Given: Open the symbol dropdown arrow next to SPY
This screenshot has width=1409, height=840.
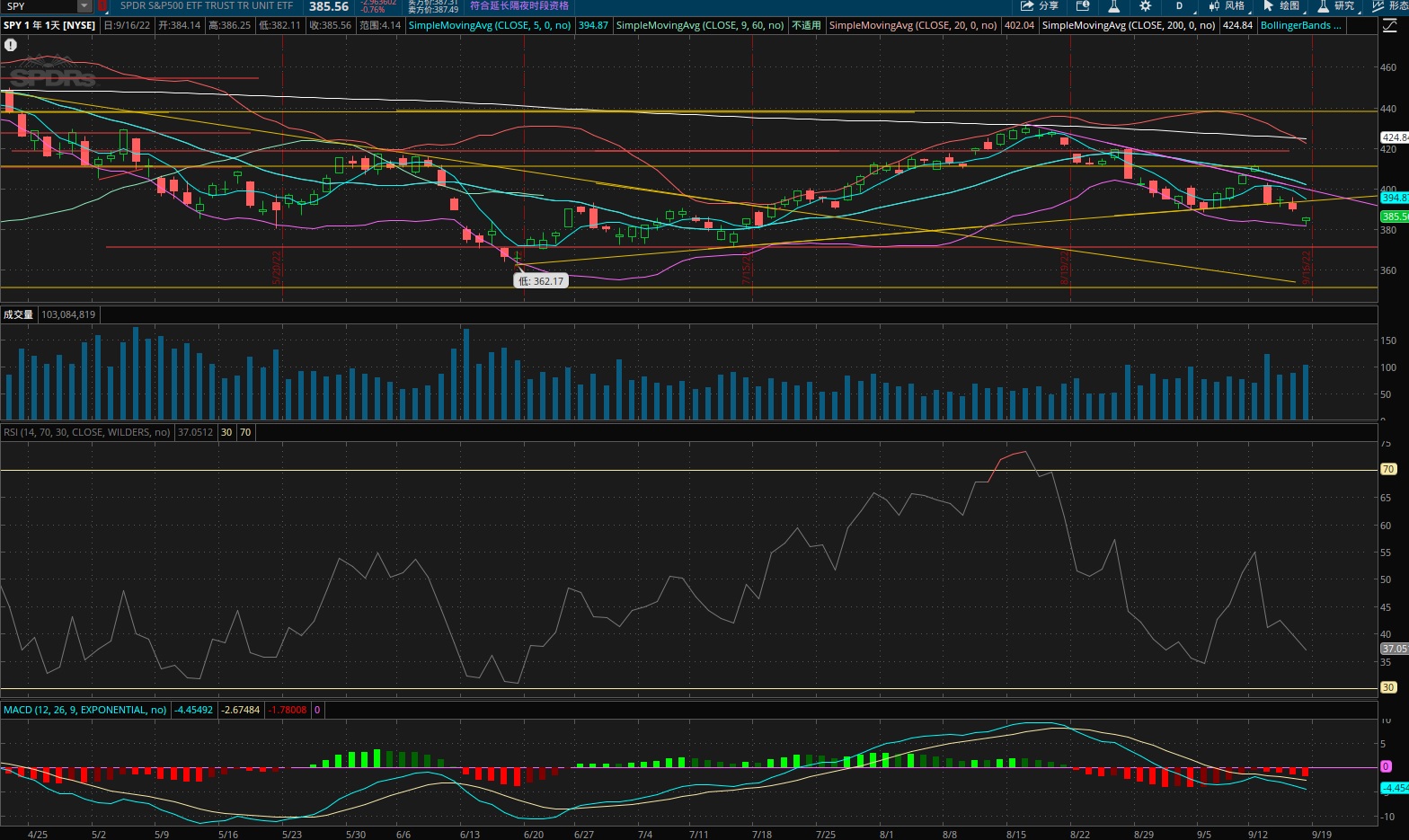Looking at the screenshot, I should coord(84,6).
